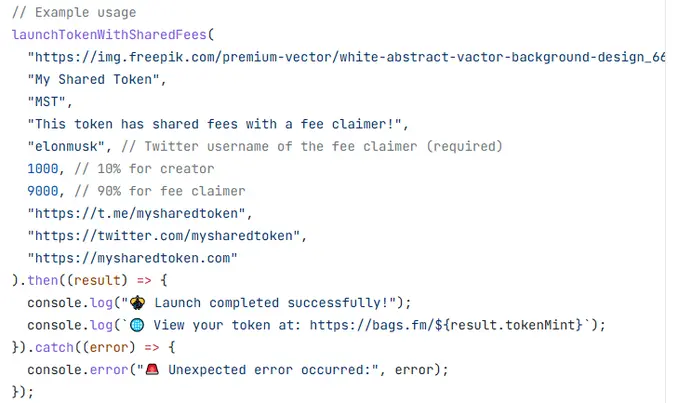
Task: Click the "MST" symbol string
Action: pyautogui.click(x=47, y=102)
